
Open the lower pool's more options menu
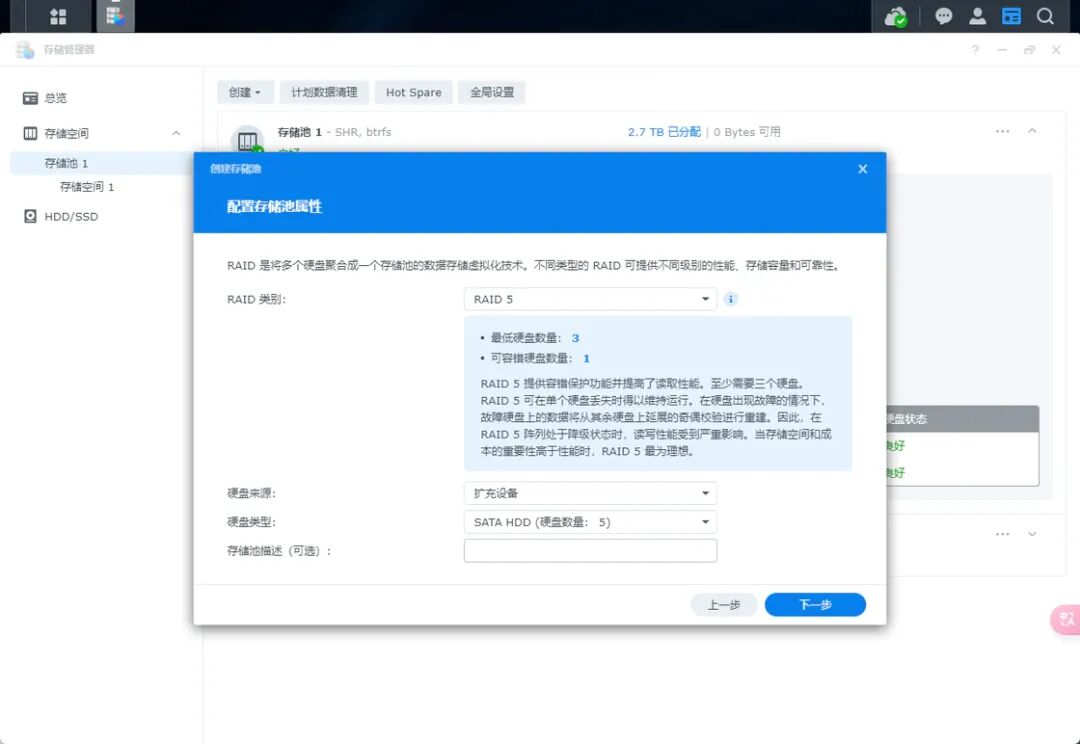1002,534
